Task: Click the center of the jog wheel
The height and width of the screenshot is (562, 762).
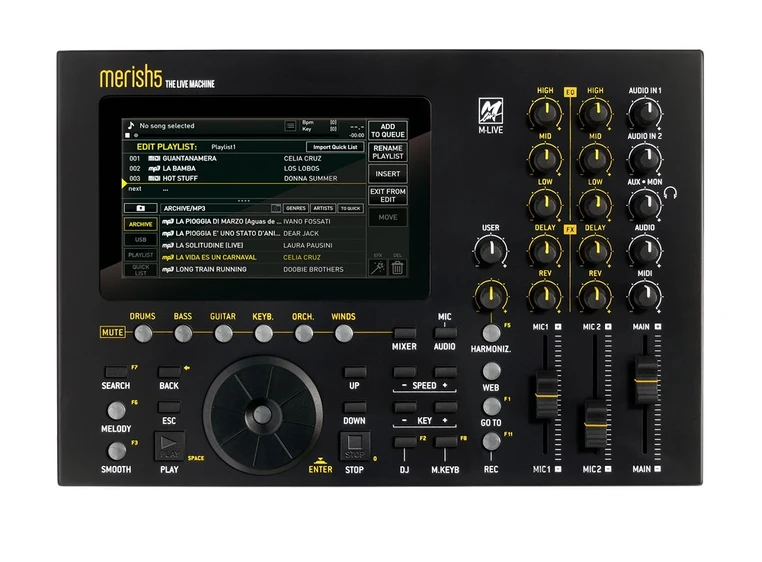Action: click(262, 415)
